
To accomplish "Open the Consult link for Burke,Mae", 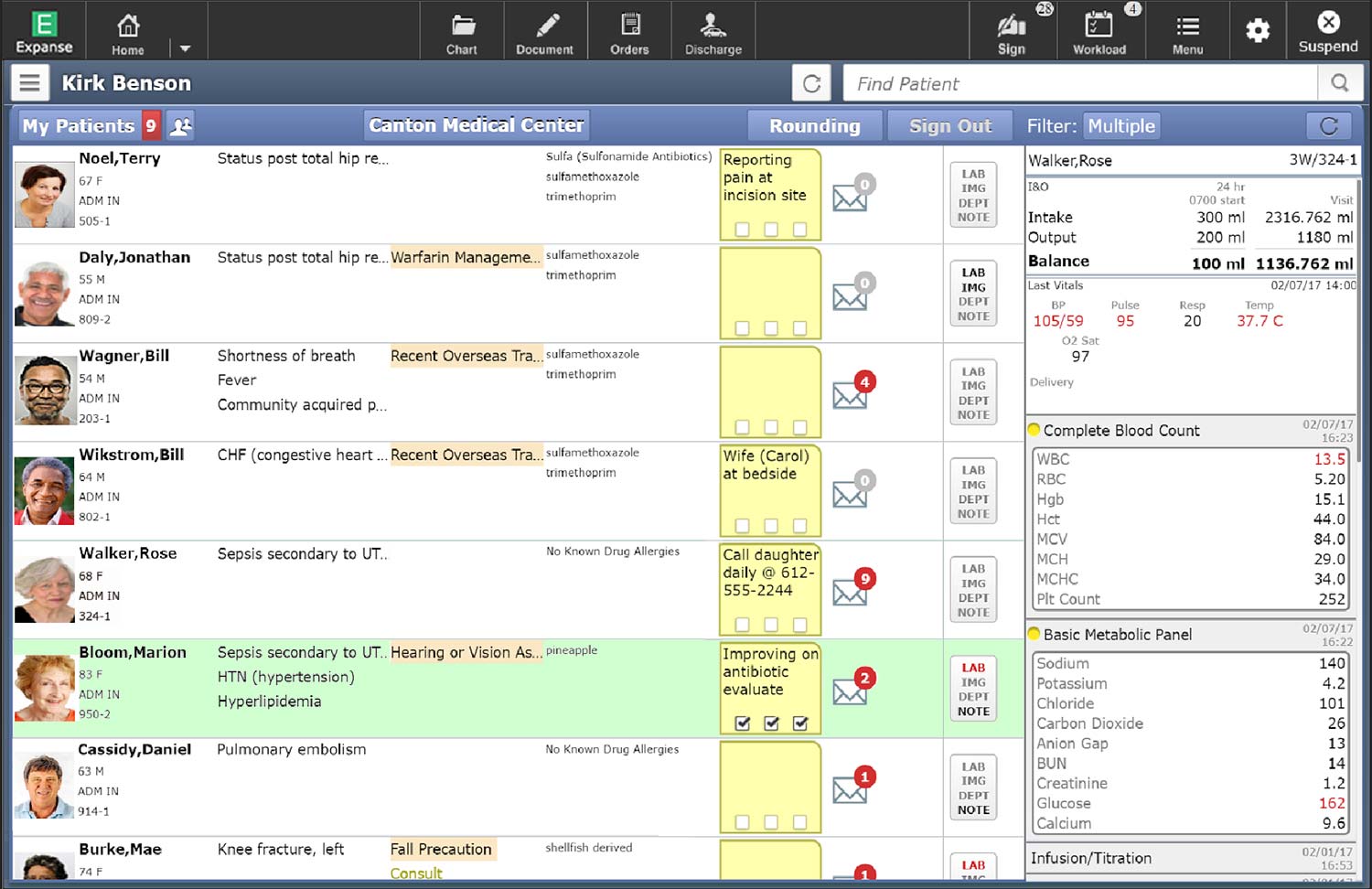I will point(416,873).
